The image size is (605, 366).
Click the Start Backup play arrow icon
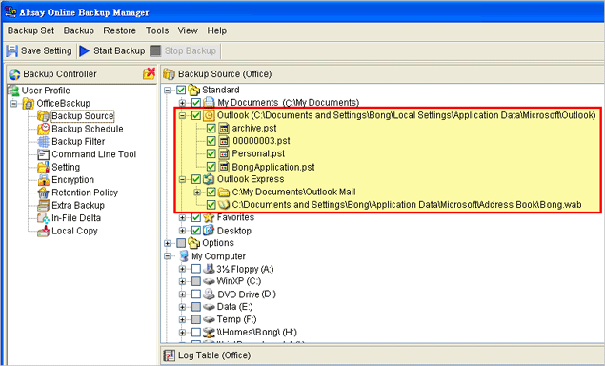point(84,51)
